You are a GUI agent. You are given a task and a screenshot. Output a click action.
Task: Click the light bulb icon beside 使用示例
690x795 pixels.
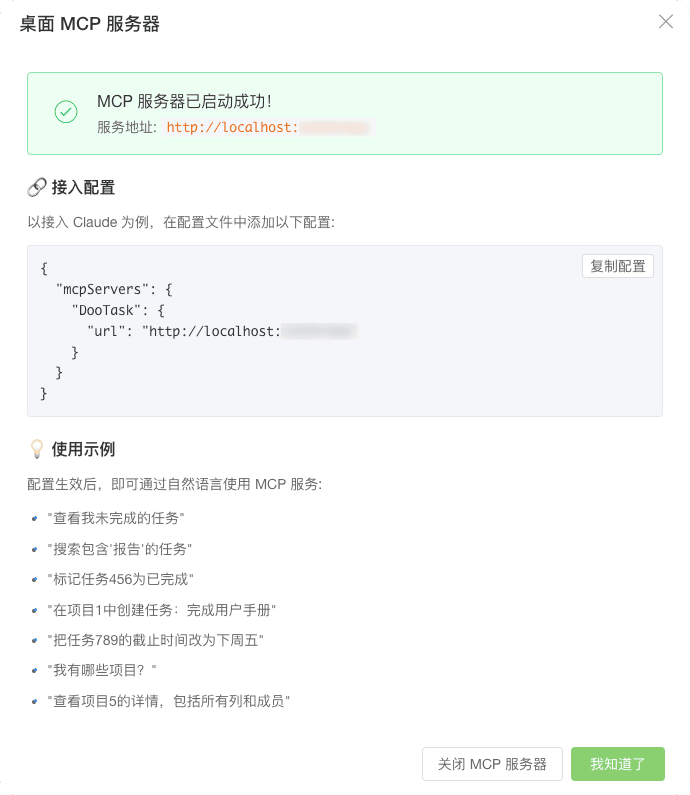(36, 449)
